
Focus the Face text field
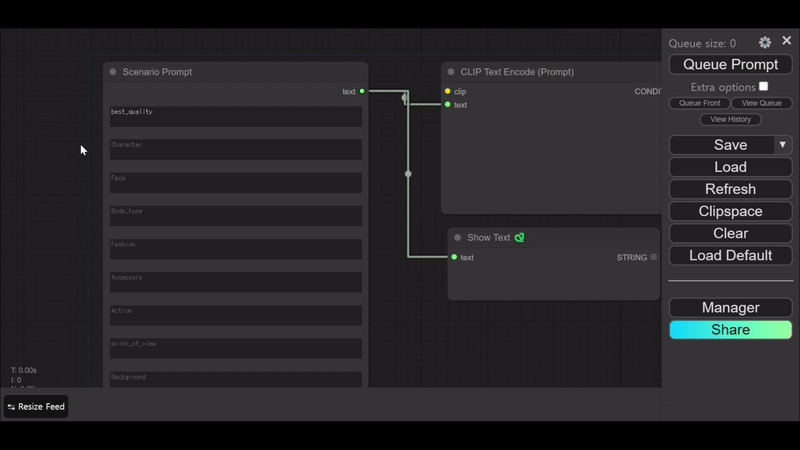click(236, 183)
